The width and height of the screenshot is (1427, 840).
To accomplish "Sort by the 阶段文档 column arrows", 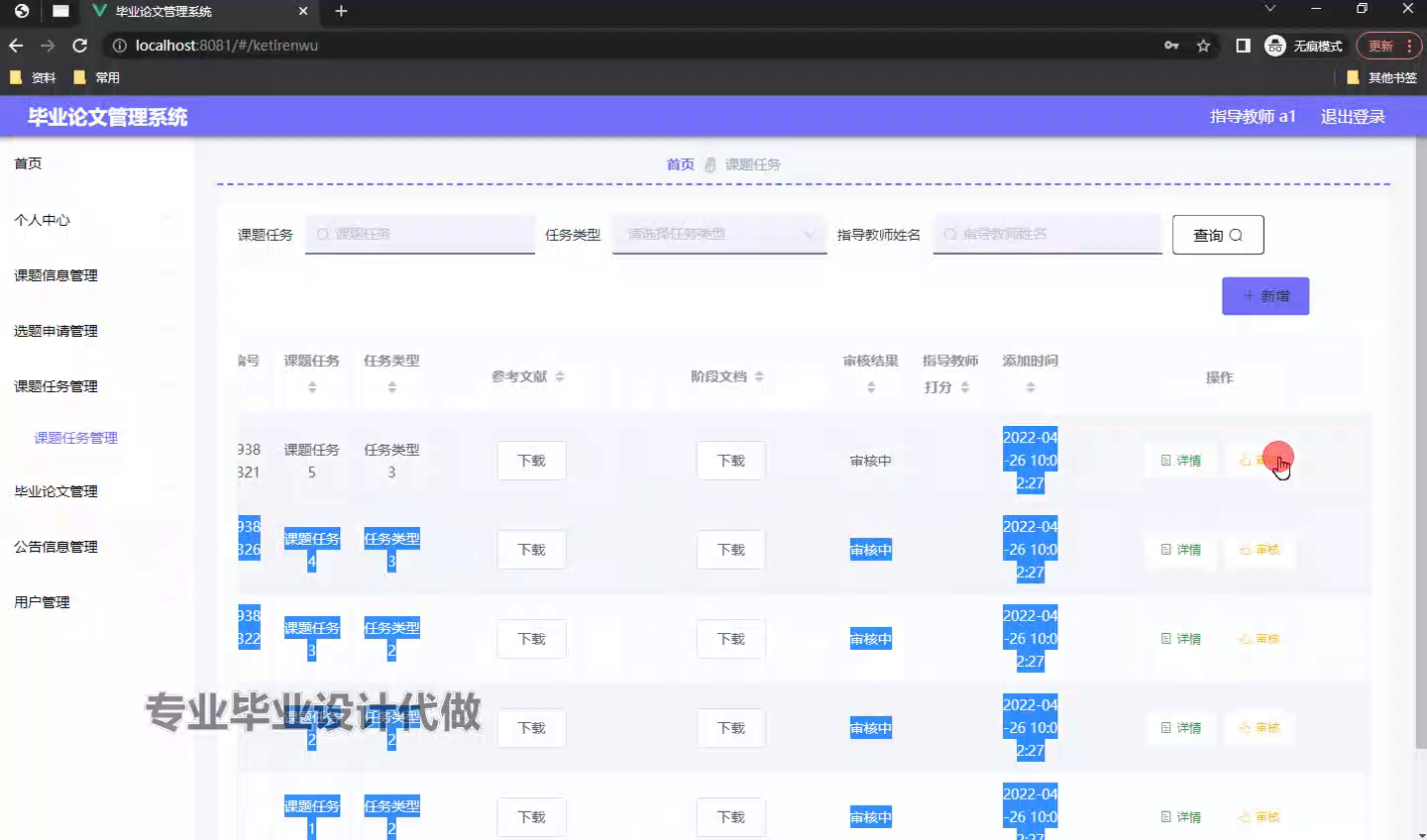I will pos(759,376).
